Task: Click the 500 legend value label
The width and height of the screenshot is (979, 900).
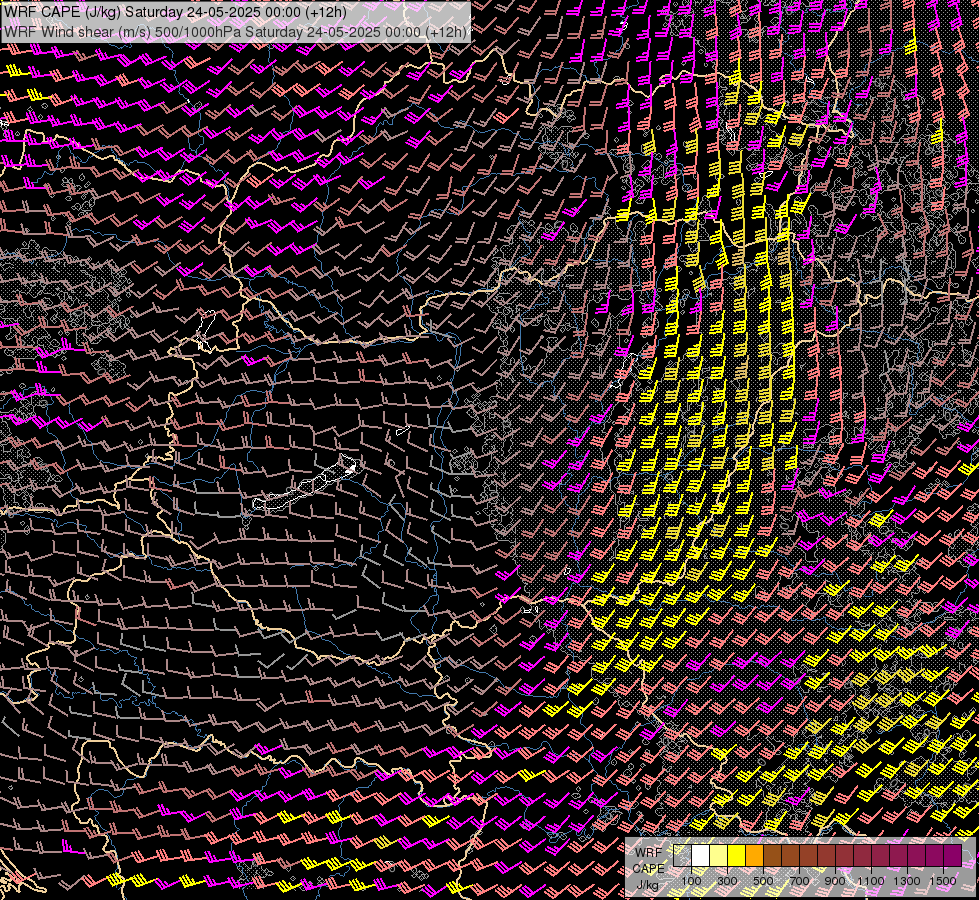Action: point(763,881)
